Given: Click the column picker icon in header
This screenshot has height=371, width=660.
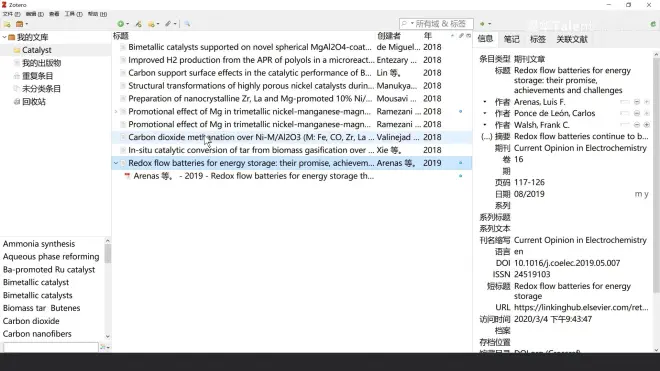Looking at the screenshot, I should pyautogui.click(x=468, y=36).
